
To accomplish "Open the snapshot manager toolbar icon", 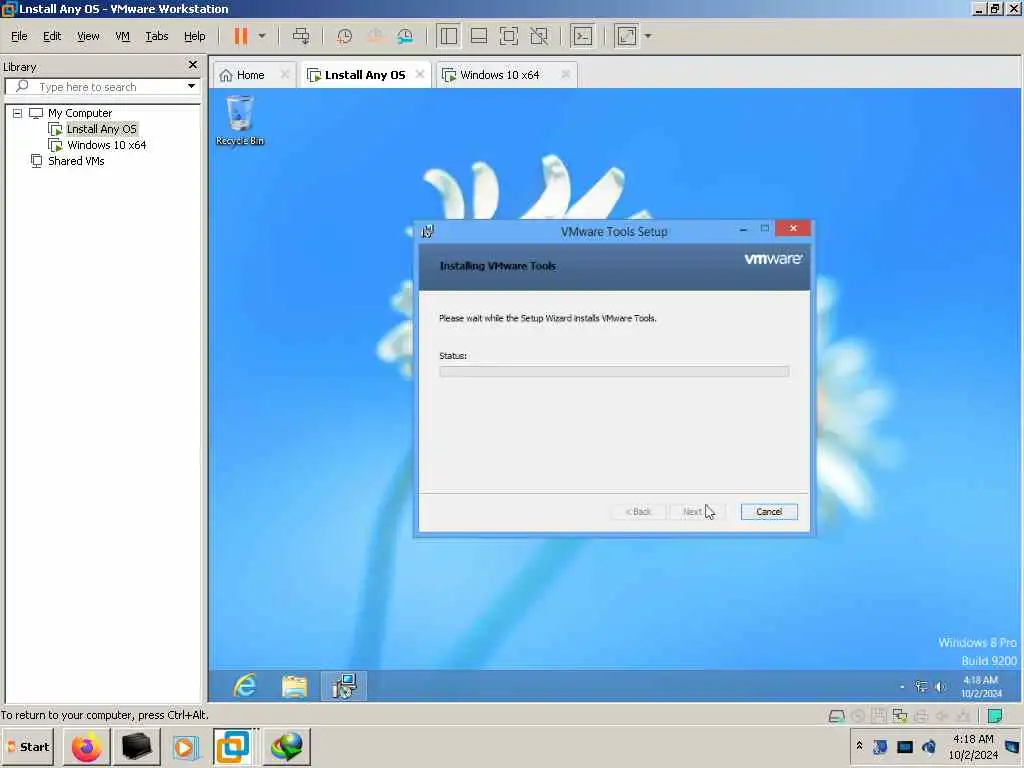I will pos(405,36).
